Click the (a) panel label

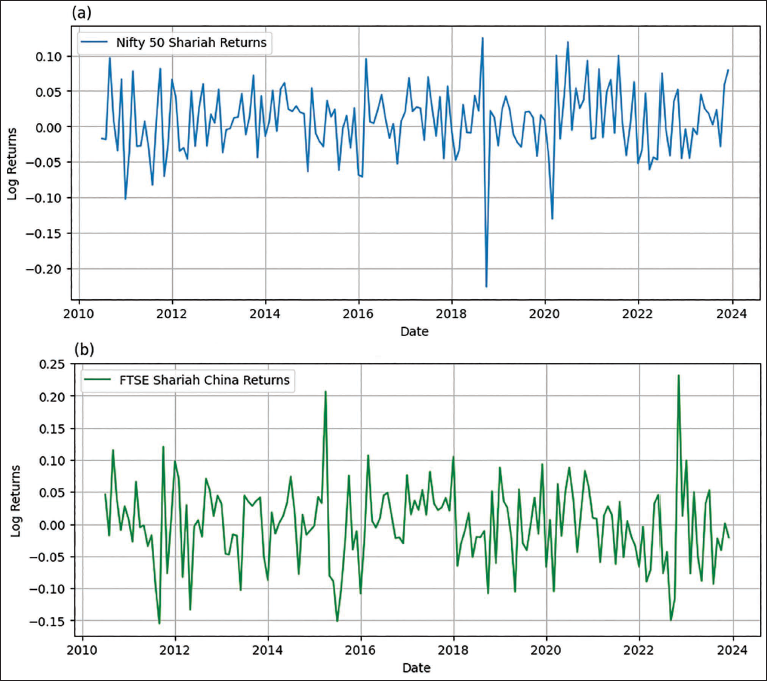click(x=82, y=13)
